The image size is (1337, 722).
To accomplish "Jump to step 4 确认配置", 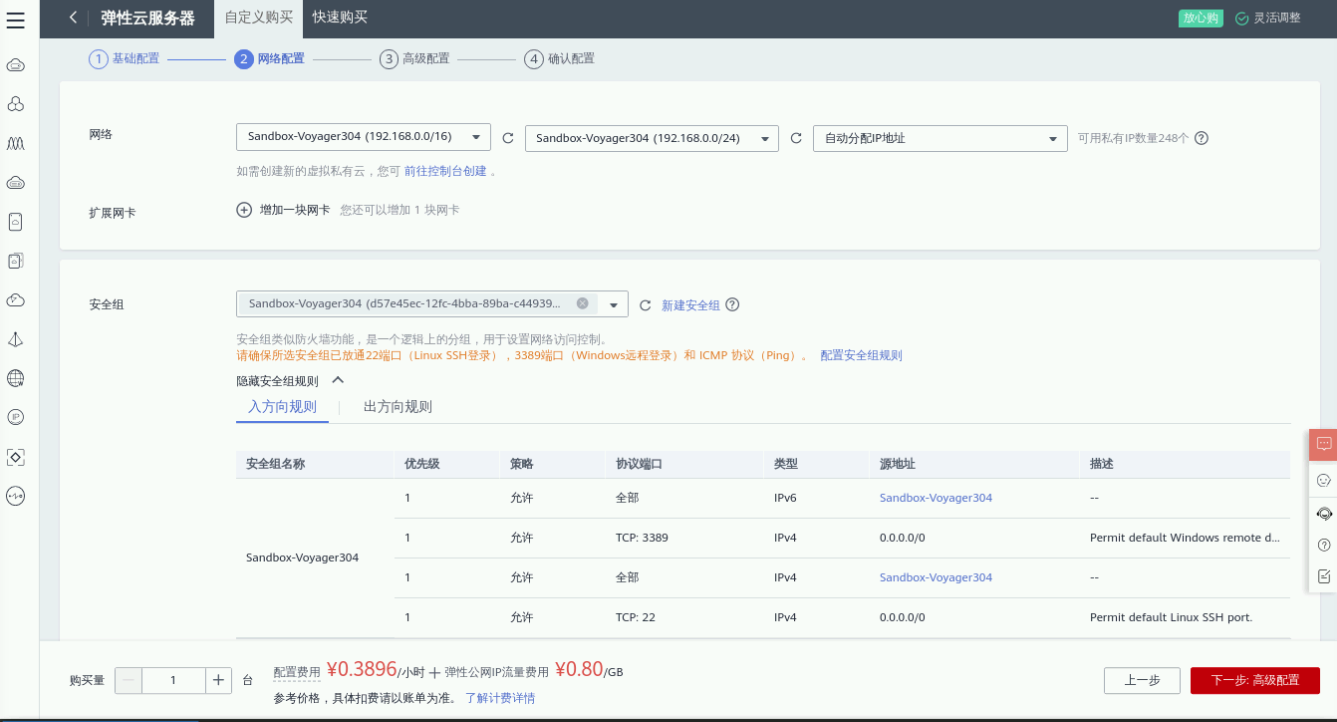I will [560, 59].
